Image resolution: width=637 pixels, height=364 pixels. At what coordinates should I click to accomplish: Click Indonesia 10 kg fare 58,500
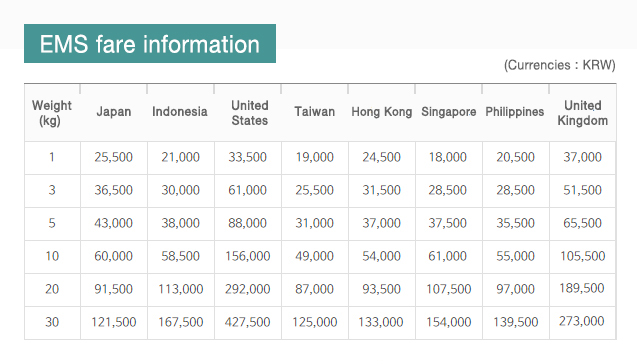coord(180,256)
